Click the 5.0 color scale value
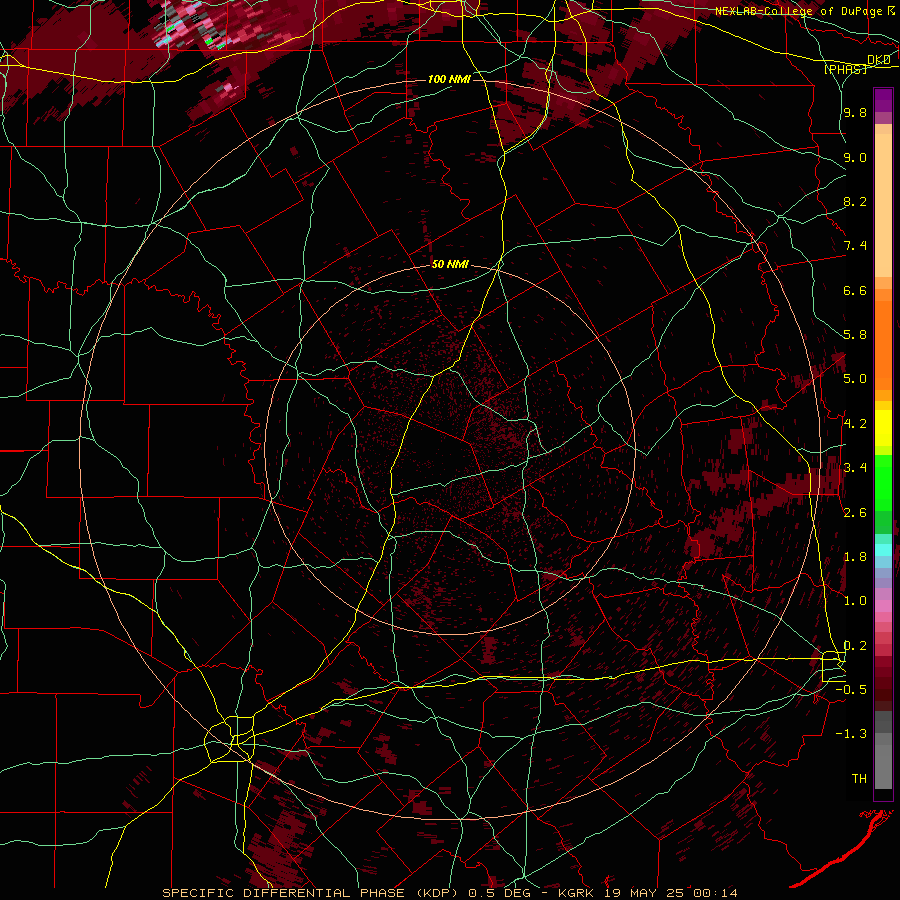This screenshot has height=900, width=900. point(855,379)
